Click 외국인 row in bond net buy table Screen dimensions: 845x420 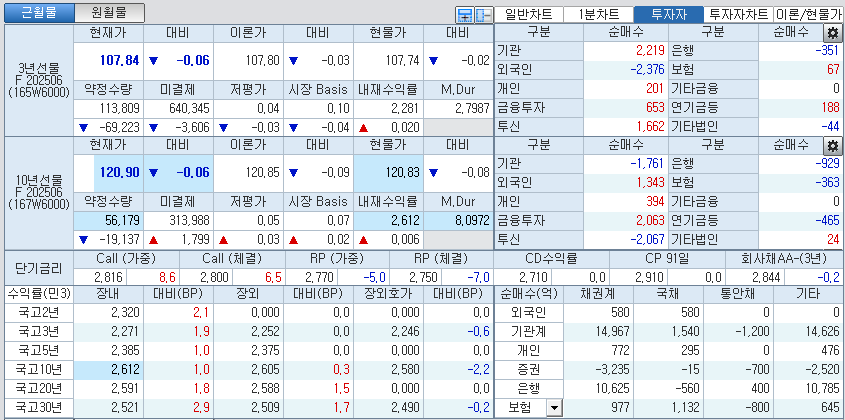click(528, 313)
